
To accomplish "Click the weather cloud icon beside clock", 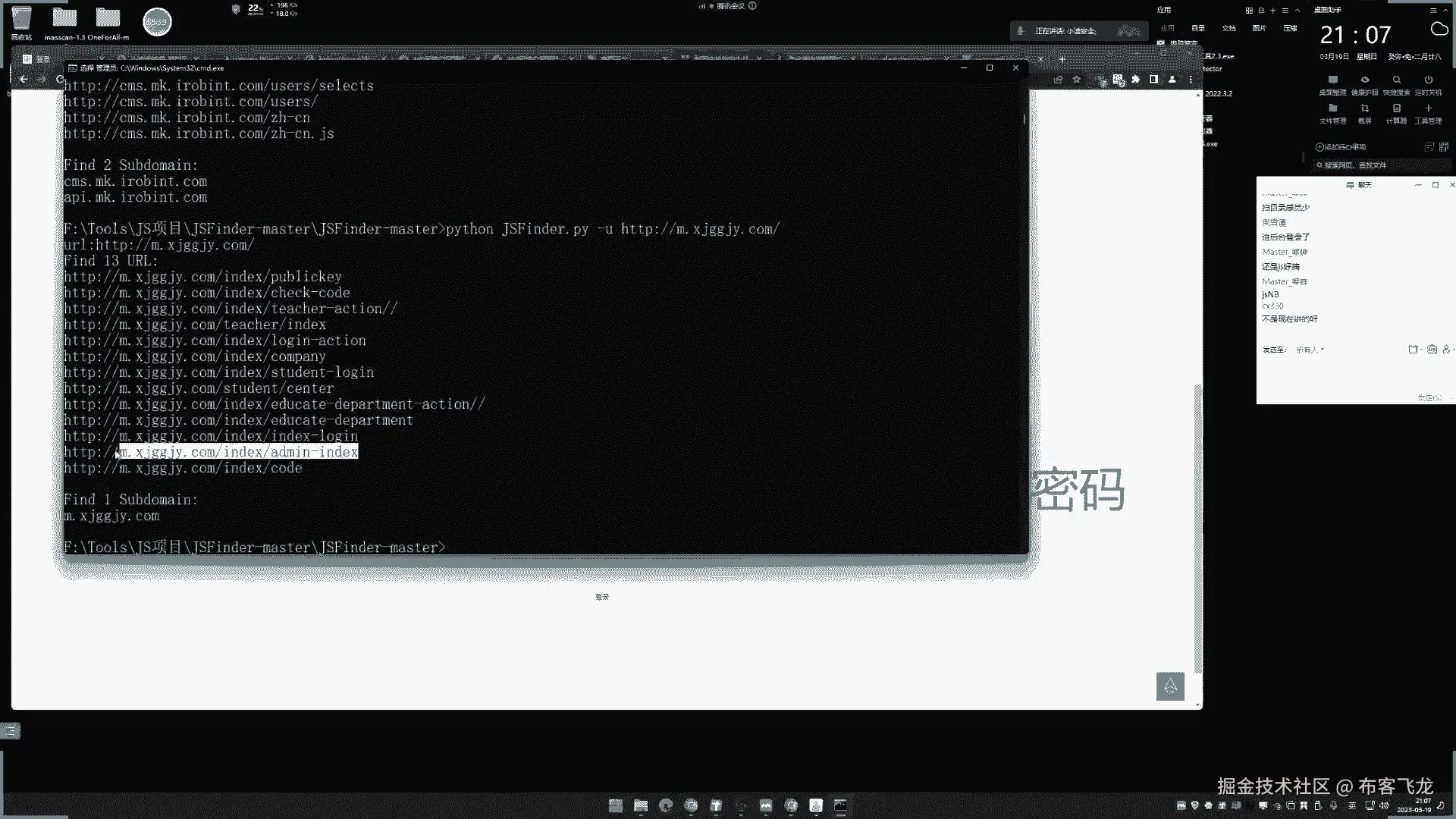I will pos(1439,30).
